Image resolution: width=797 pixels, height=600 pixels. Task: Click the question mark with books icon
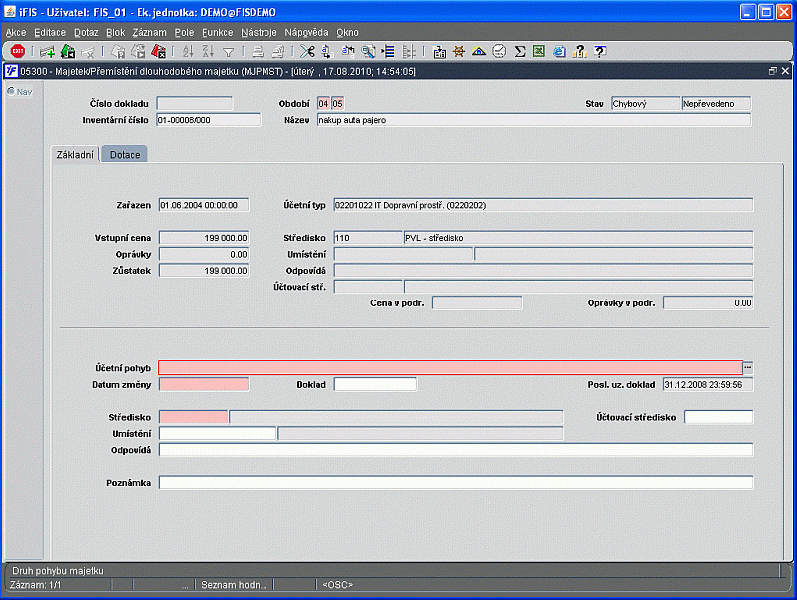click(x=579, y=51)
